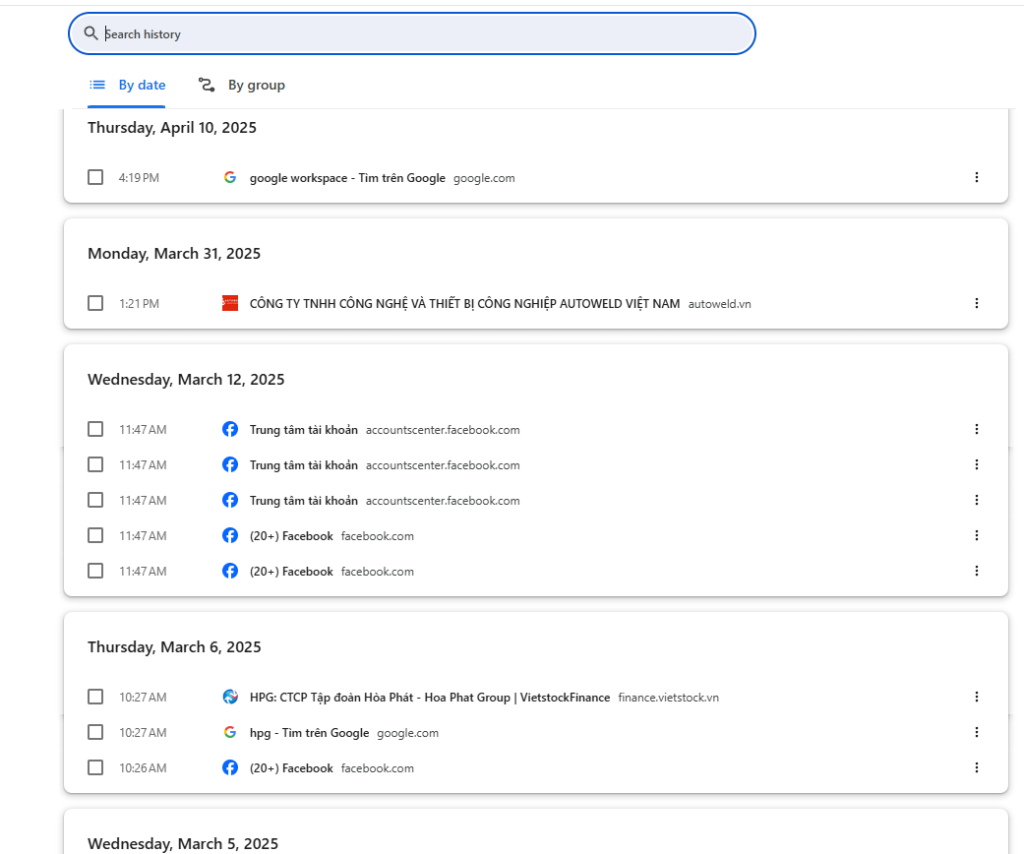Image resolution: width=1024 pixels, height=854 pixels.
Task: Check the third Trung tâm tài khoản entry
Action: [x=95, y=500]
